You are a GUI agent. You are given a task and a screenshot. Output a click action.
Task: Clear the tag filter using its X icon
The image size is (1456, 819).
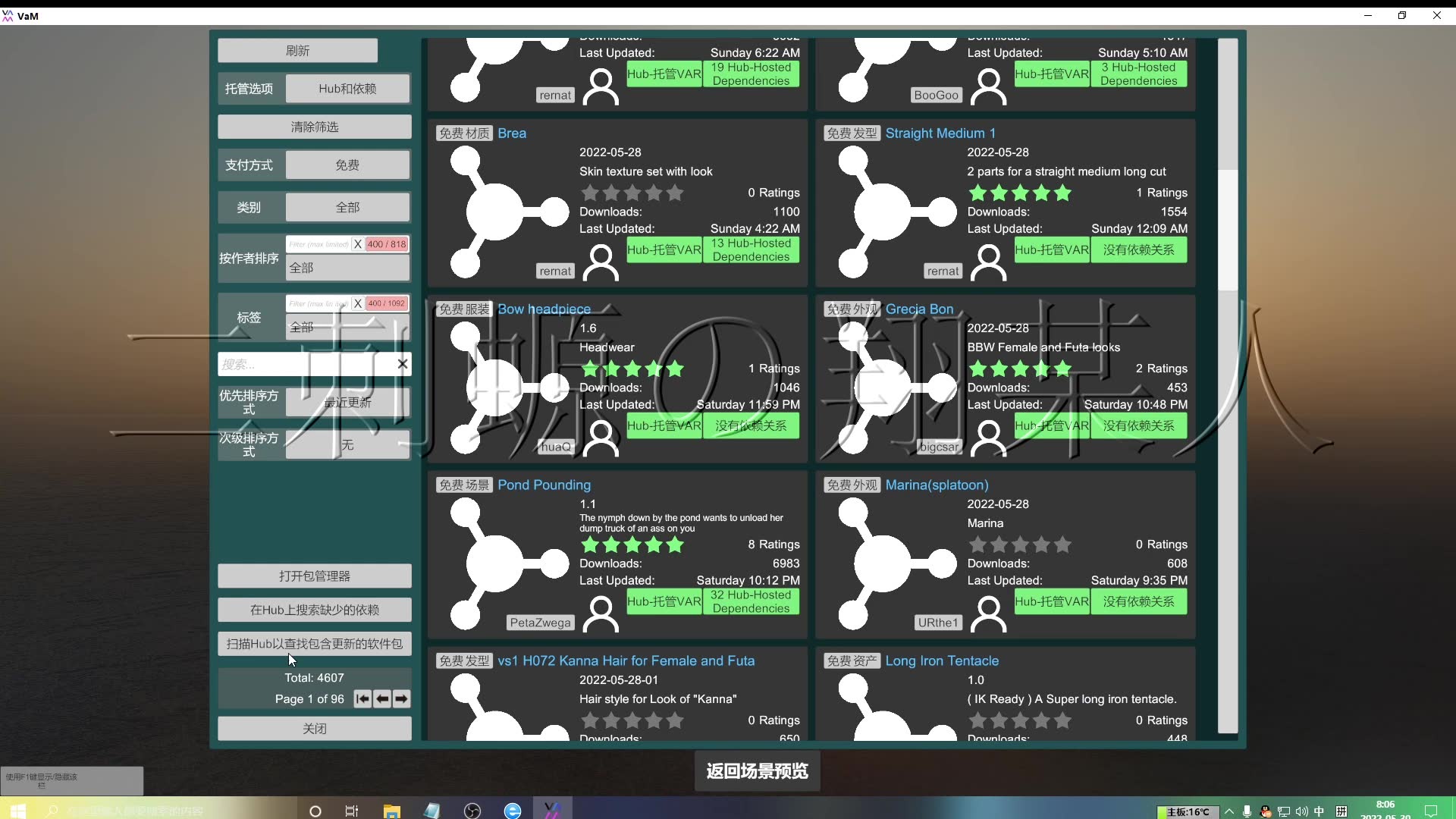pyautogui.click(x=358, y=303)
